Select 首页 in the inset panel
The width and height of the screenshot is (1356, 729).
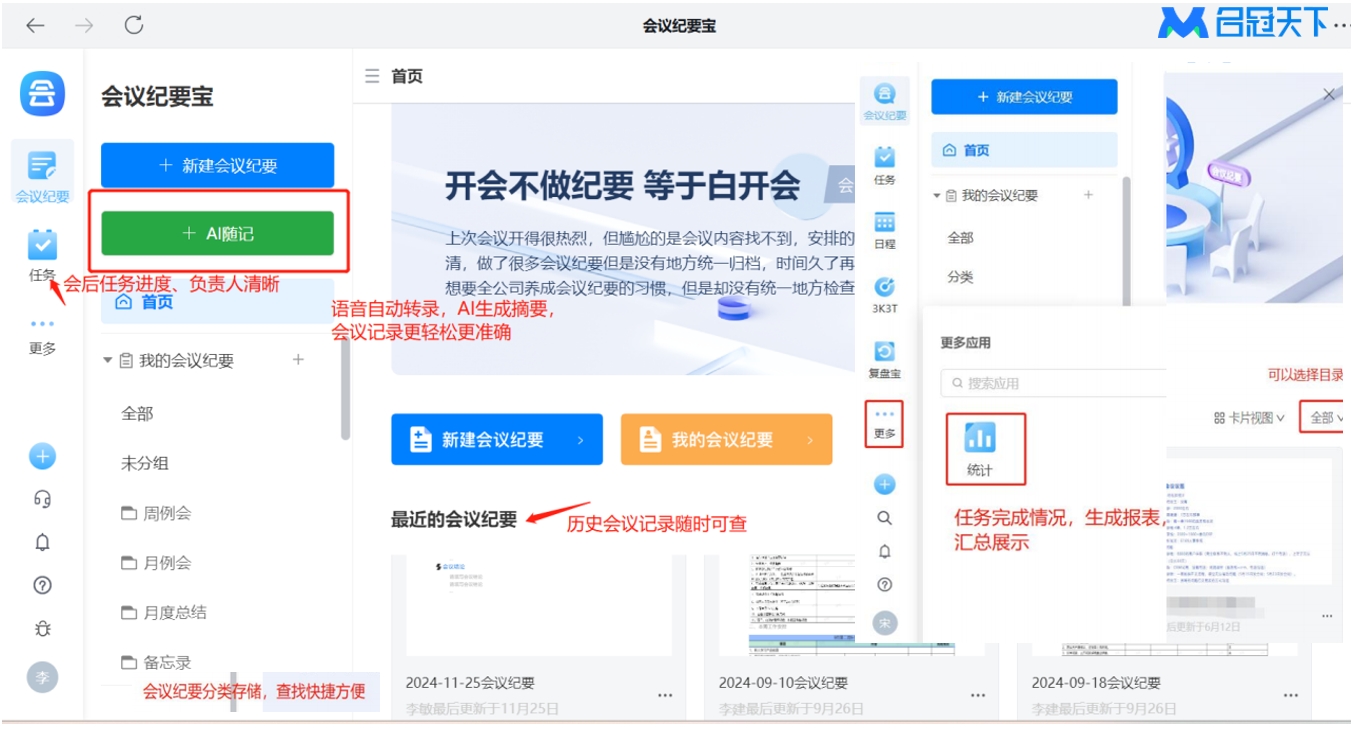(x=1024, y=150)
